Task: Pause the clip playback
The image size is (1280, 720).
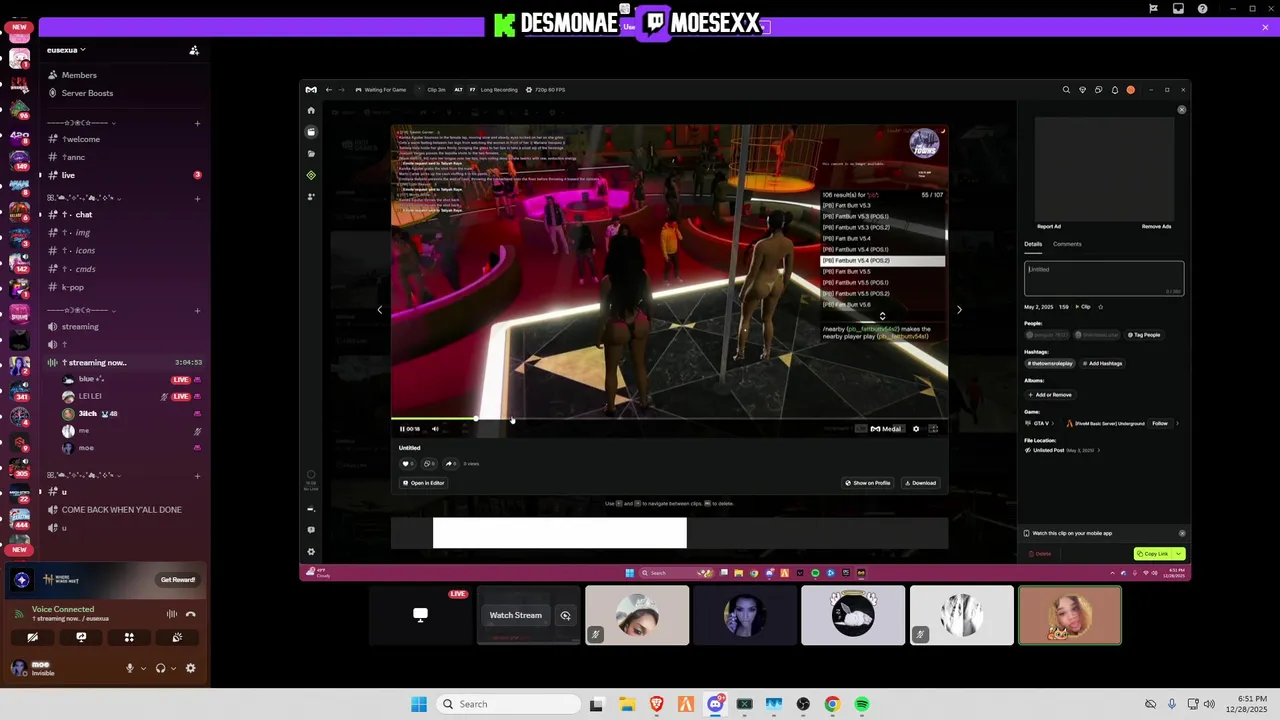Action: (x=402, y=429)
